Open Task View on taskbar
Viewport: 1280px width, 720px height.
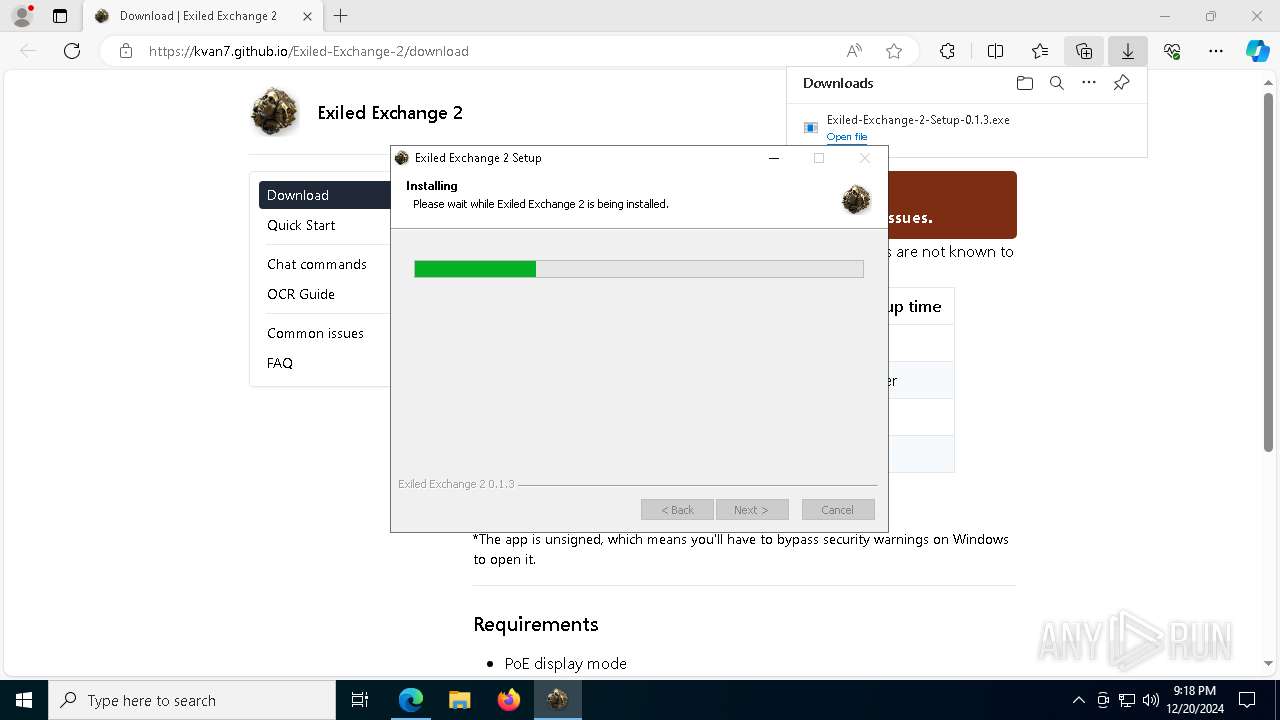tap(361, 700)
